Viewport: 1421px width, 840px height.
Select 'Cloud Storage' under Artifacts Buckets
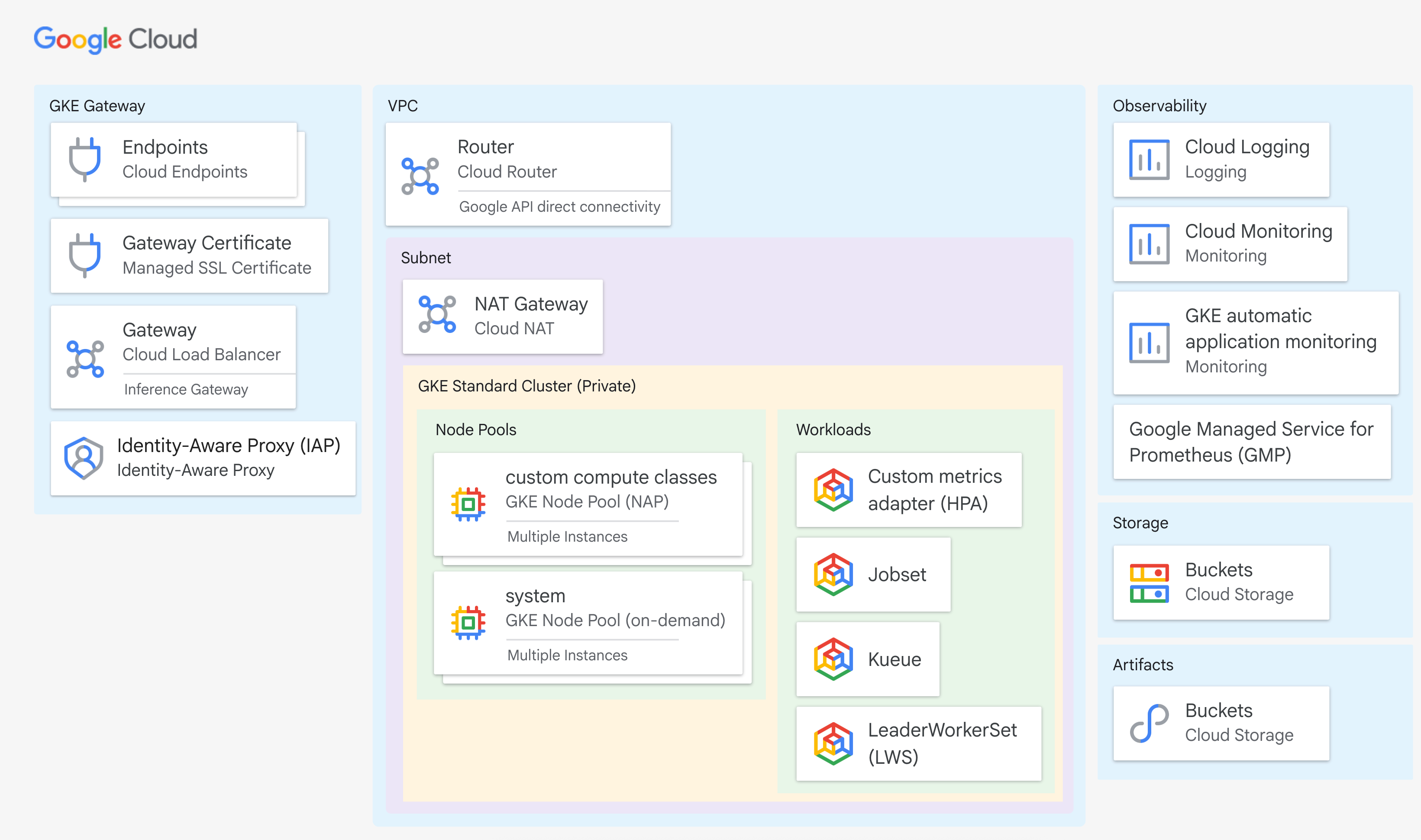1239,735
